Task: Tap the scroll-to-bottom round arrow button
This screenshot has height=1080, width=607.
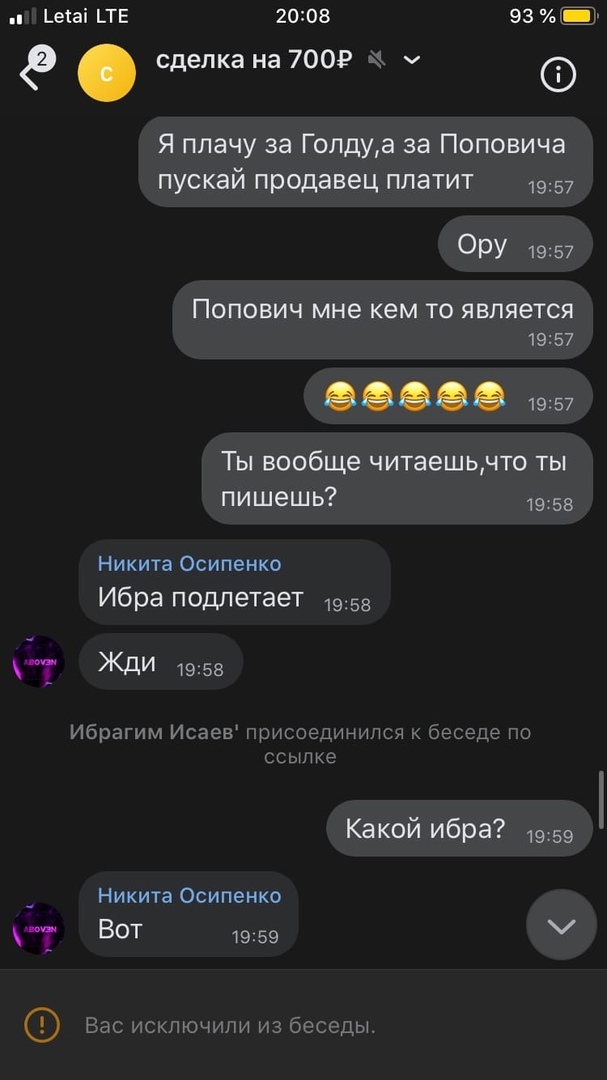Action: tap(562, 925)
